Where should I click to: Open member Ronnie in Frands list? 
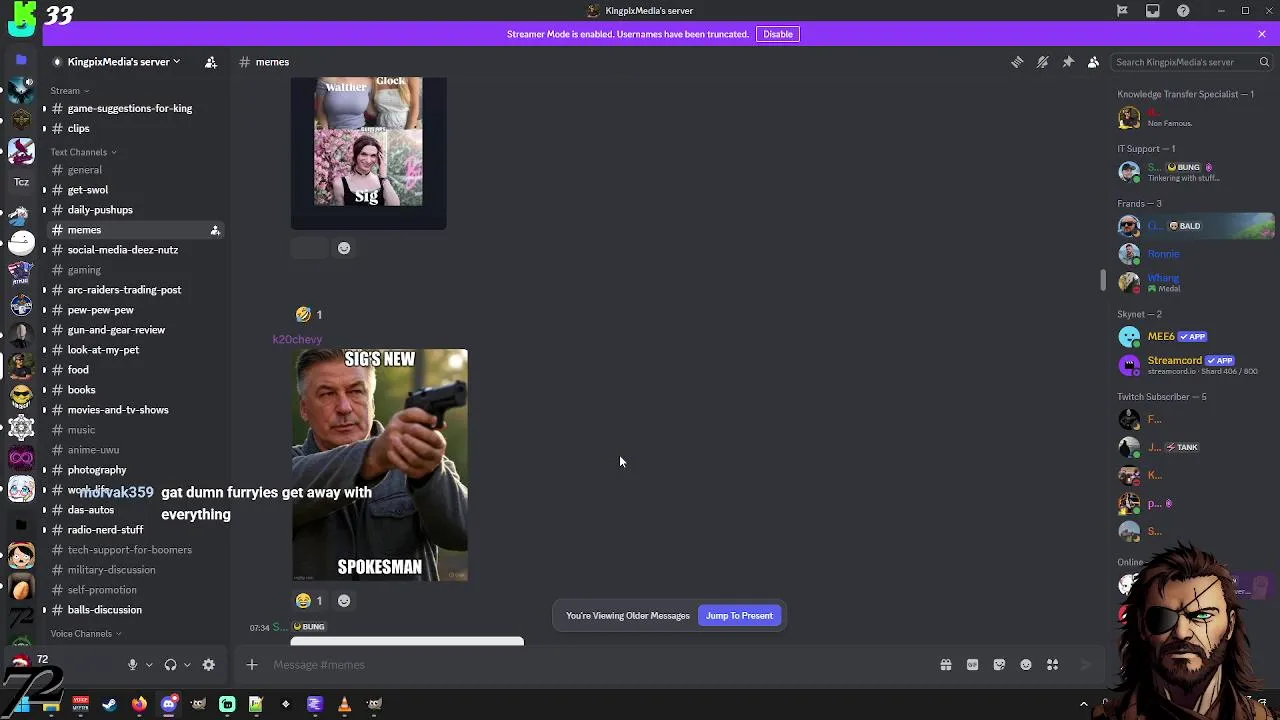click(x=1192, y=254)
